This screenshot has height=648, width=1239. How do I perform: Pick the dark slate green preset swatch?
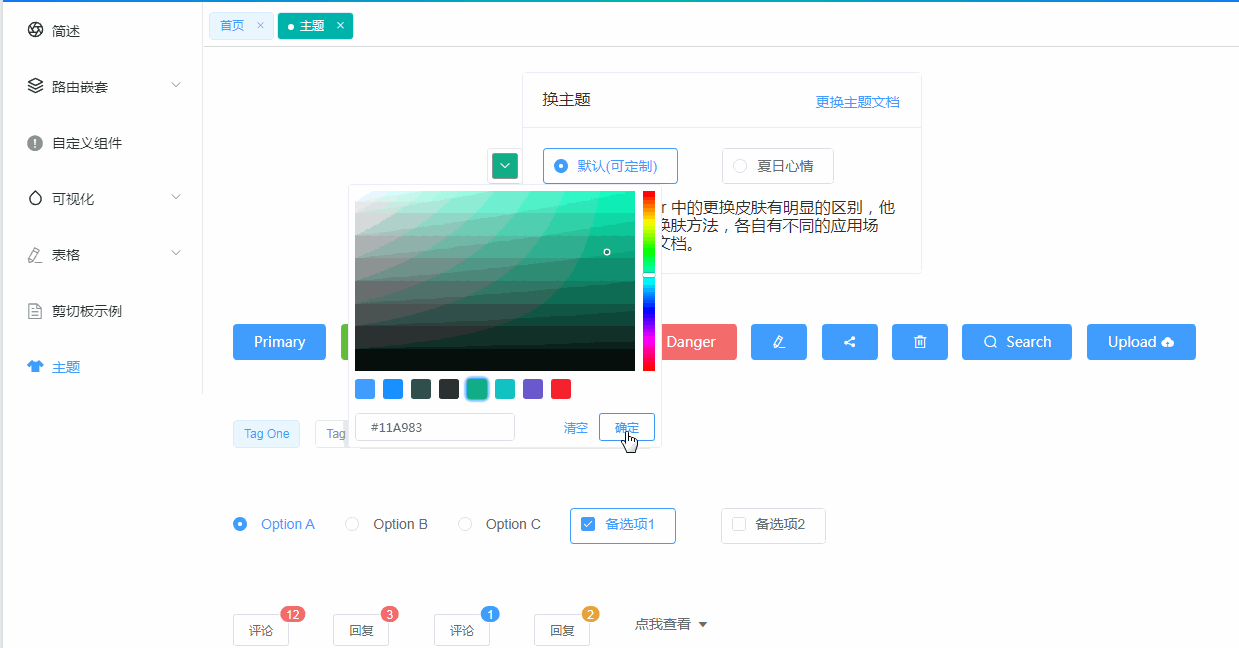point(421,389)
